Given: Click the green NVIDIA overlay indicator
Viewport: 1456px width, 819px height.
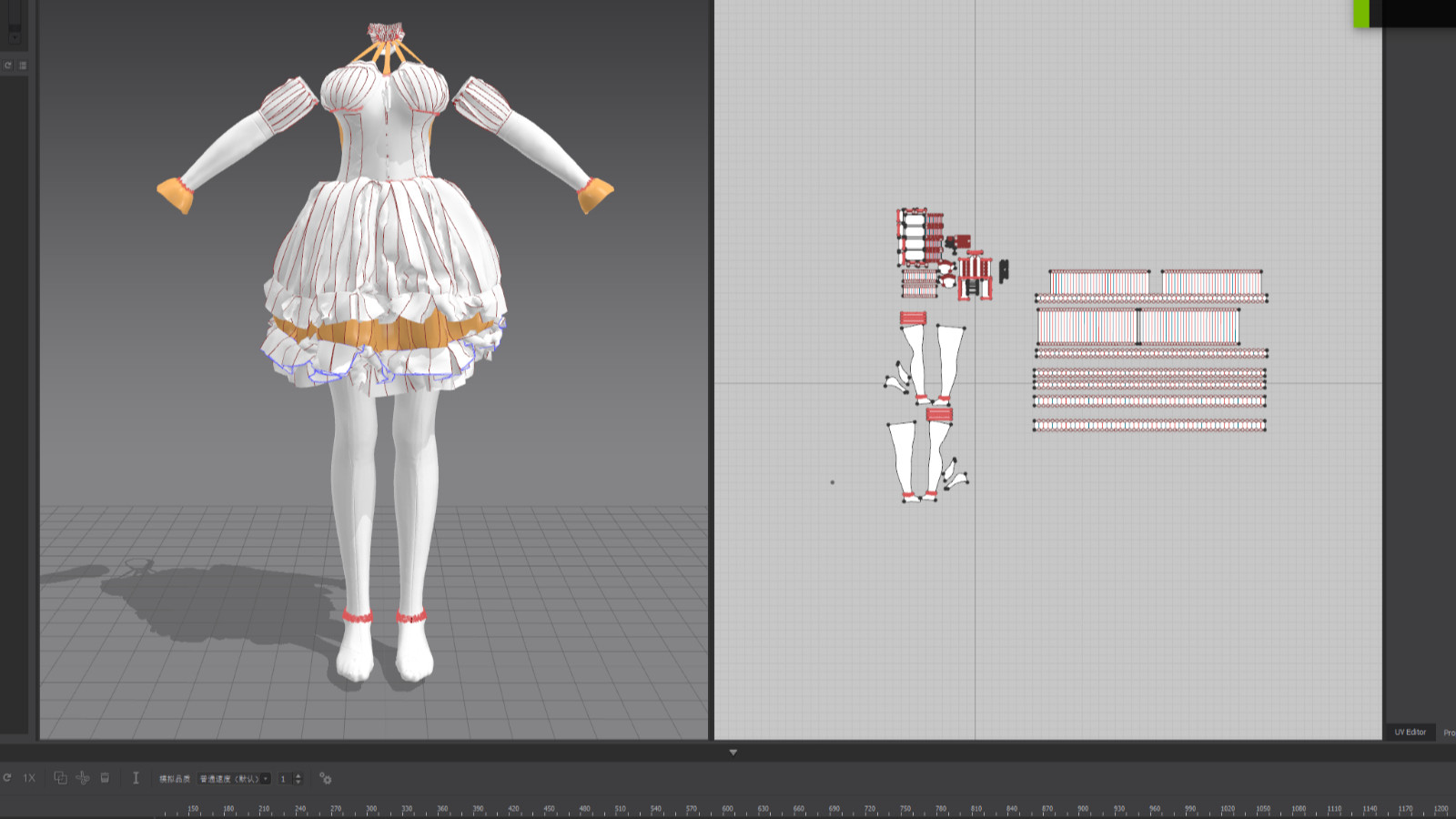Looking at the screenshot, I should point(1361,14).
